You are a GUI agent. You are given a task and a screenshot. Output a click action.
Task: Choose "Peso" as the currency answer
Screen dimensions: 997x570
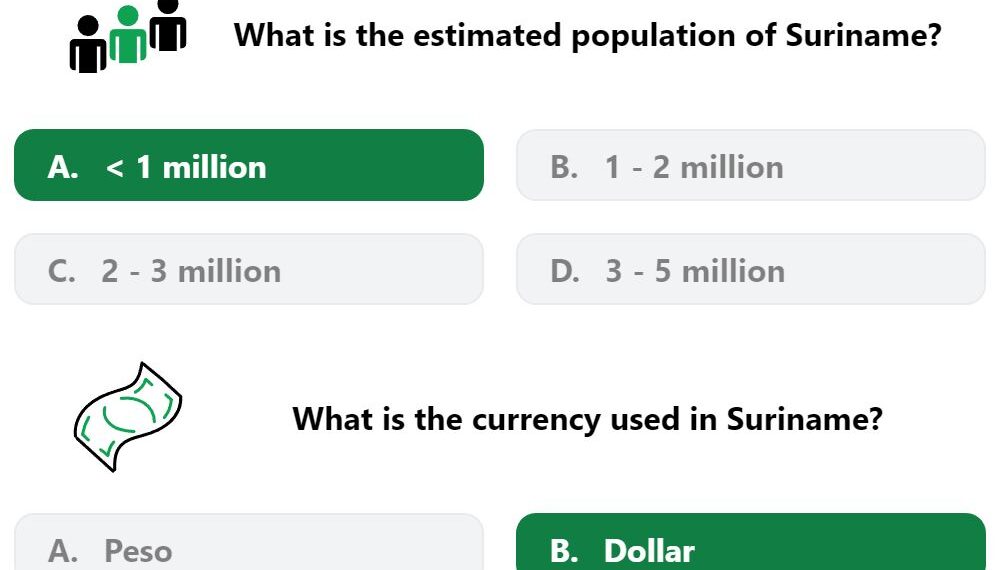[249, 542]
